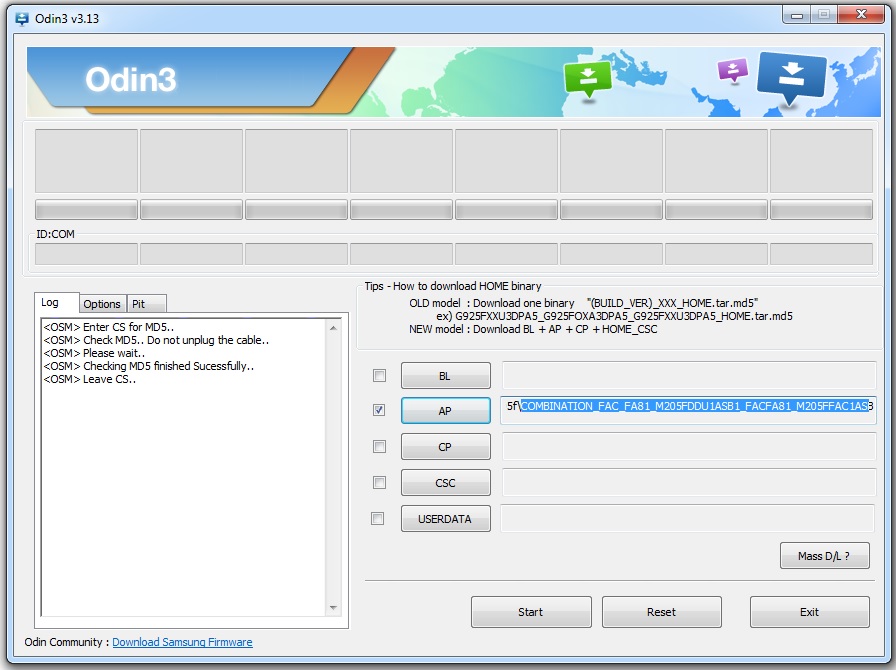Click the CP file path field
The image size is (896, 670).
[x=689, y=446]
